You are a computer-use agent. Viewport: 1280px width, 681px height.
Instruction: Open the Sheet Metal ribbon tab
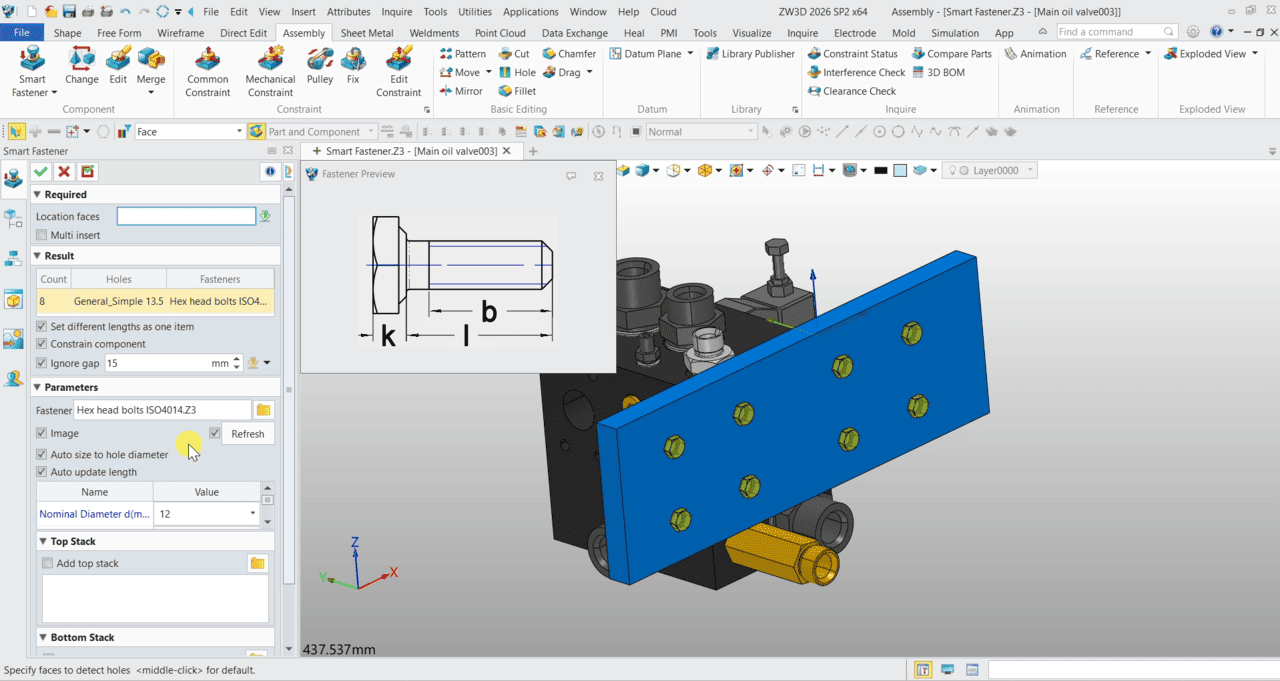pyautogui.click(x=366, y=33)
